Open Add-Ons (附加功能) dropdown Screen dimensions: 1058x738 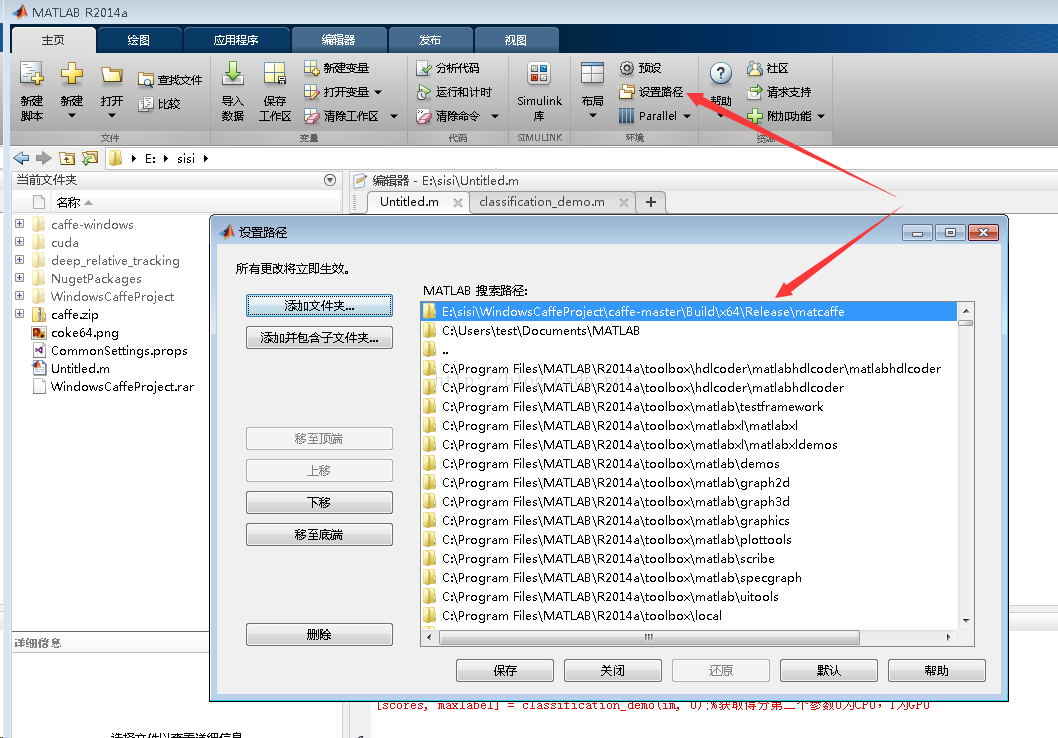(x=821, y=117)
